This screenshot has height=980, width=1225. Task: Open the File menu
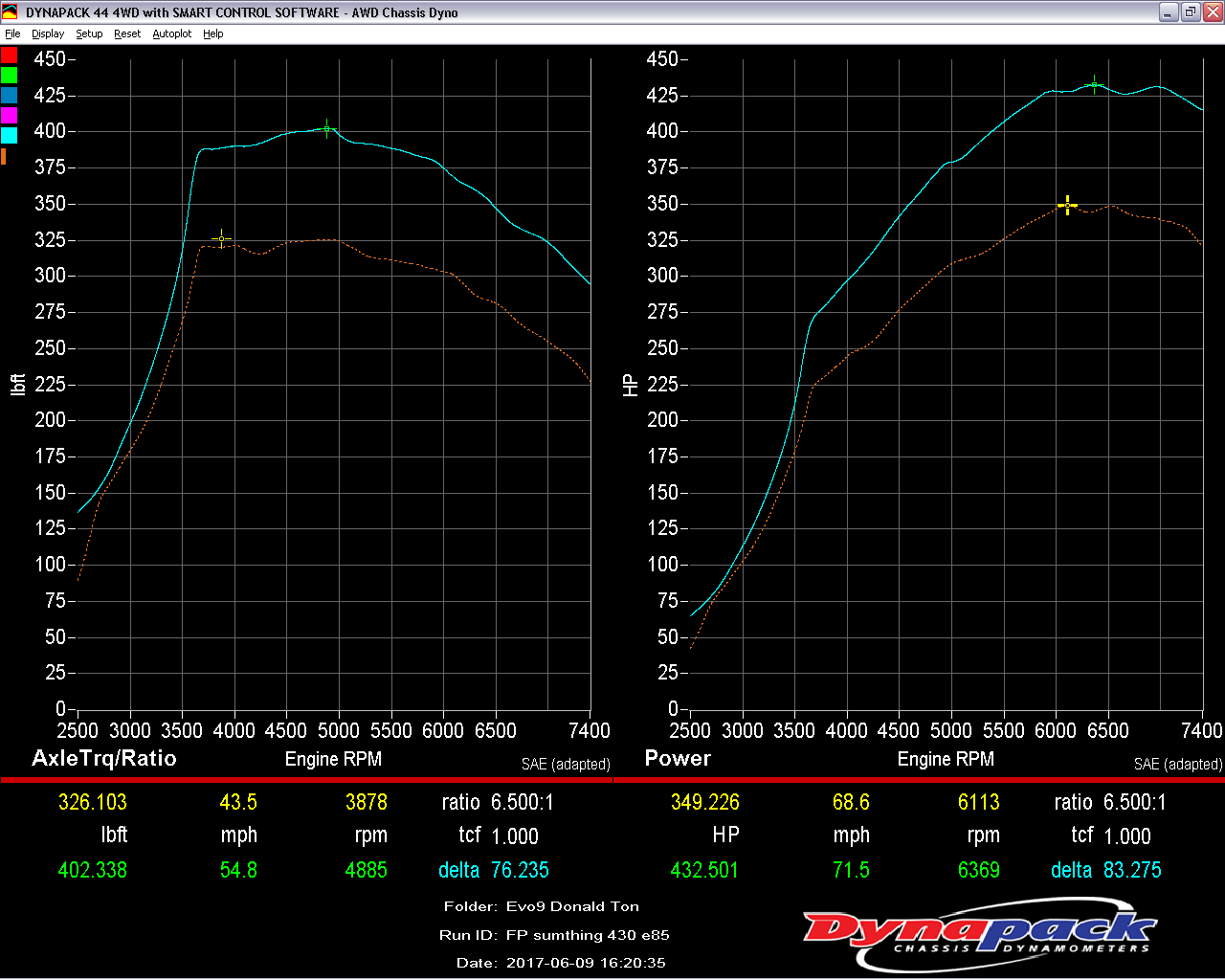coord(12,33)
